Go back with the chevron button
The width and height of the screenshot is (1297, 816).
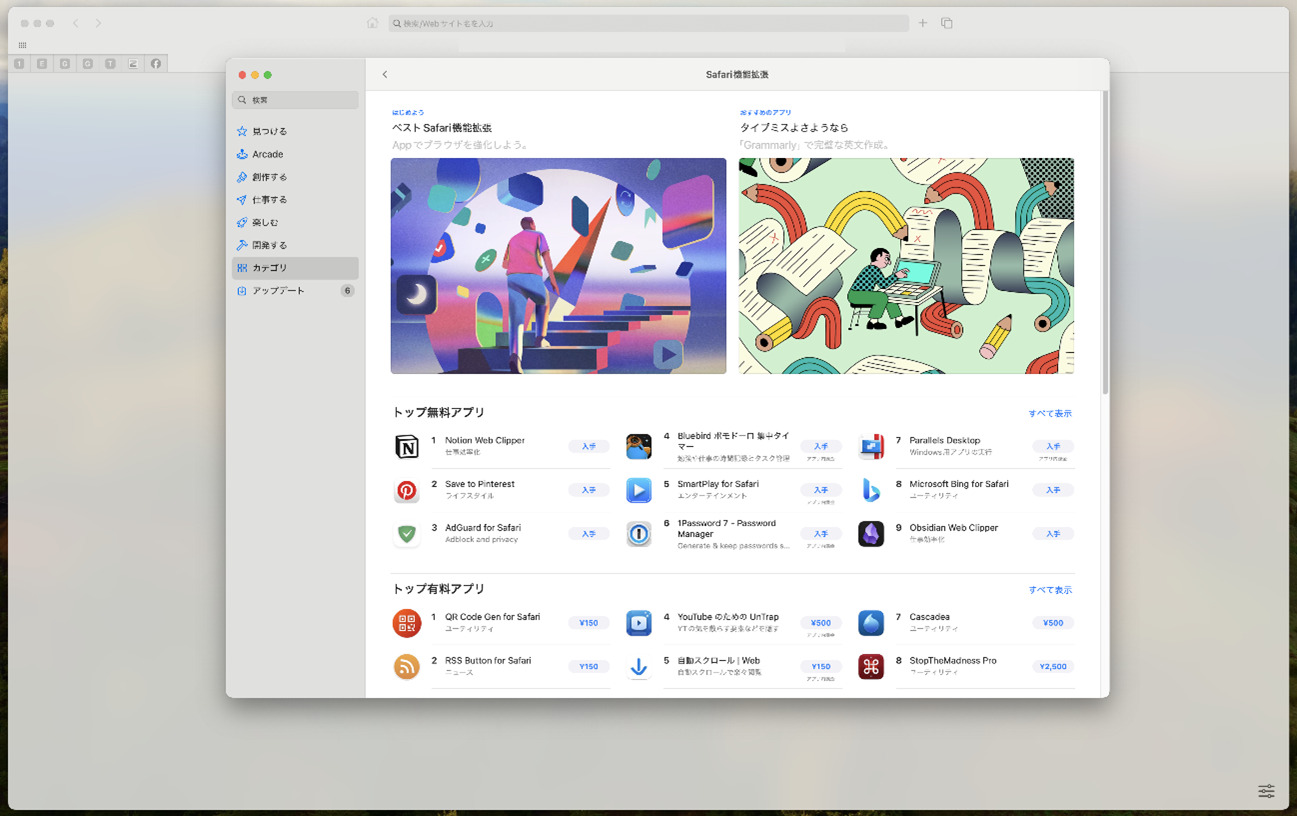point(385,75)
